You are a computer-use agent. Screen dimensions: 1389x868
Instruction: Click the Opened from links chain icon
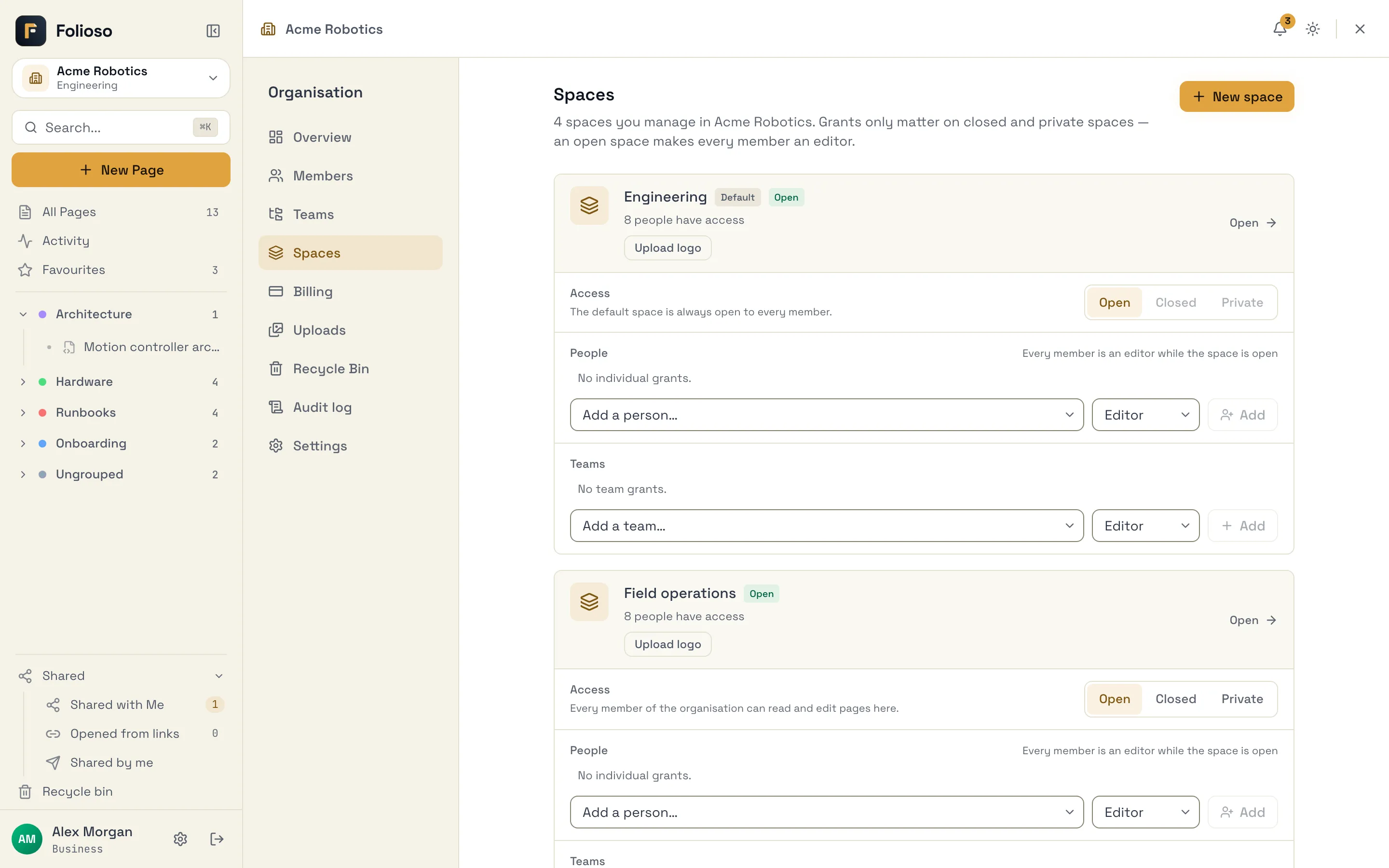[x=53, y=733]
